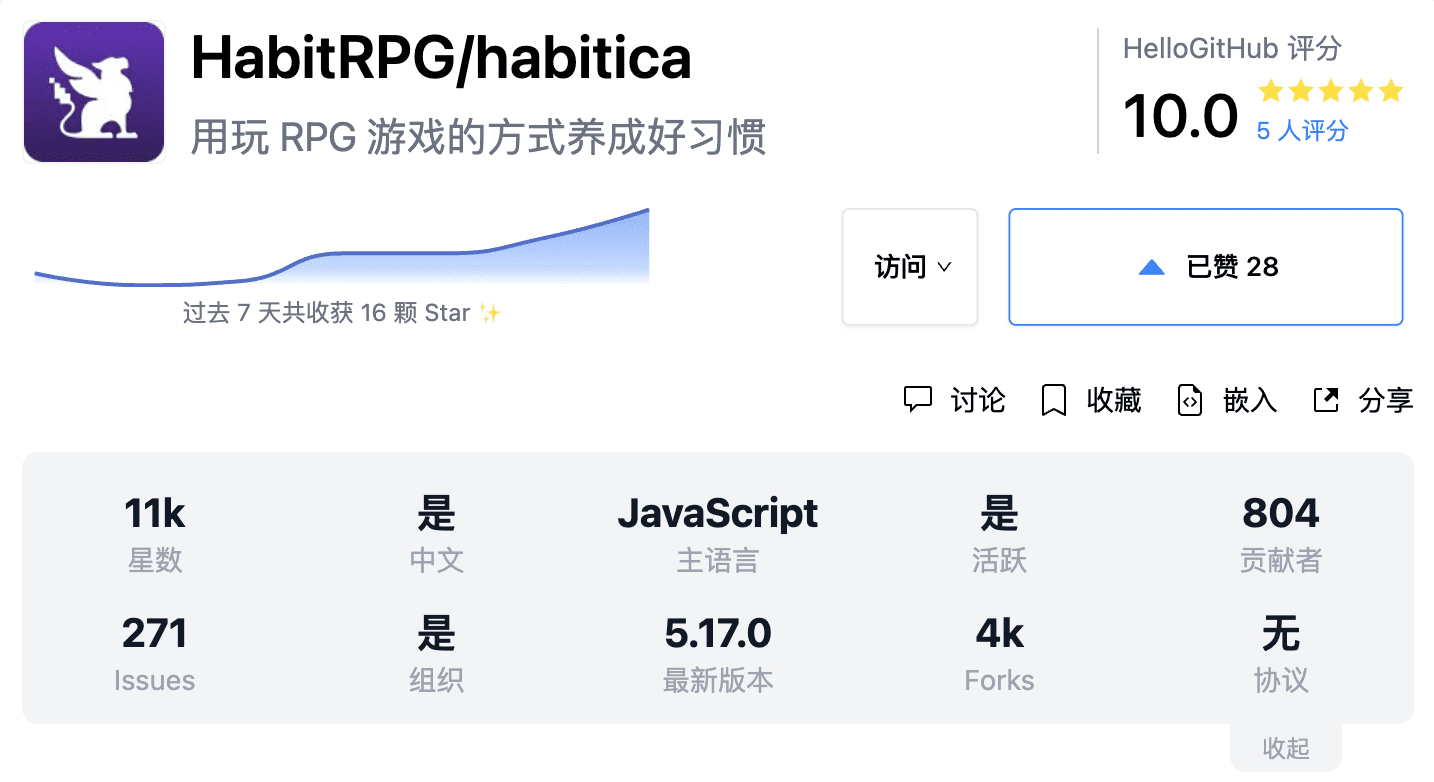Toggle the 已赞 28 upvote state
The width and height of the screenshot is (1434, 782).
[x=1205, y=266]
